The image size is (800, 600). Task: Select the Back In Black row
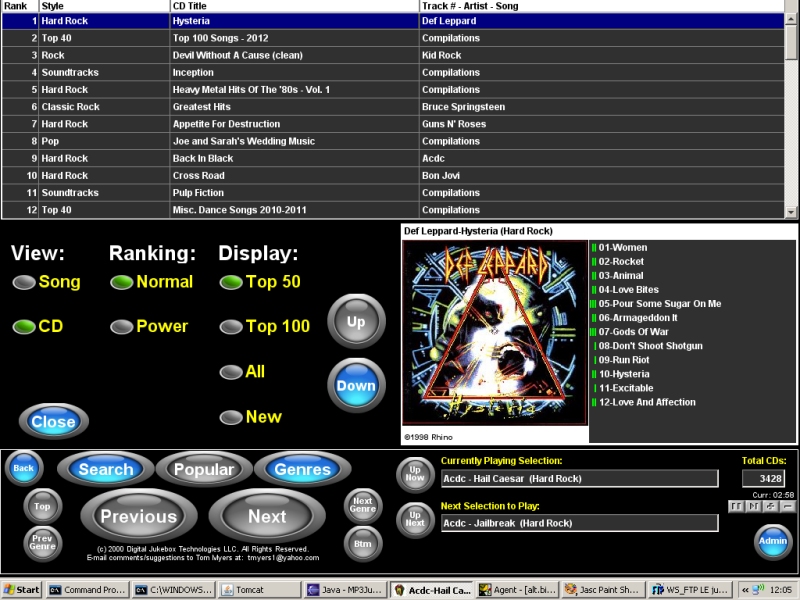[x=393, y=159]
